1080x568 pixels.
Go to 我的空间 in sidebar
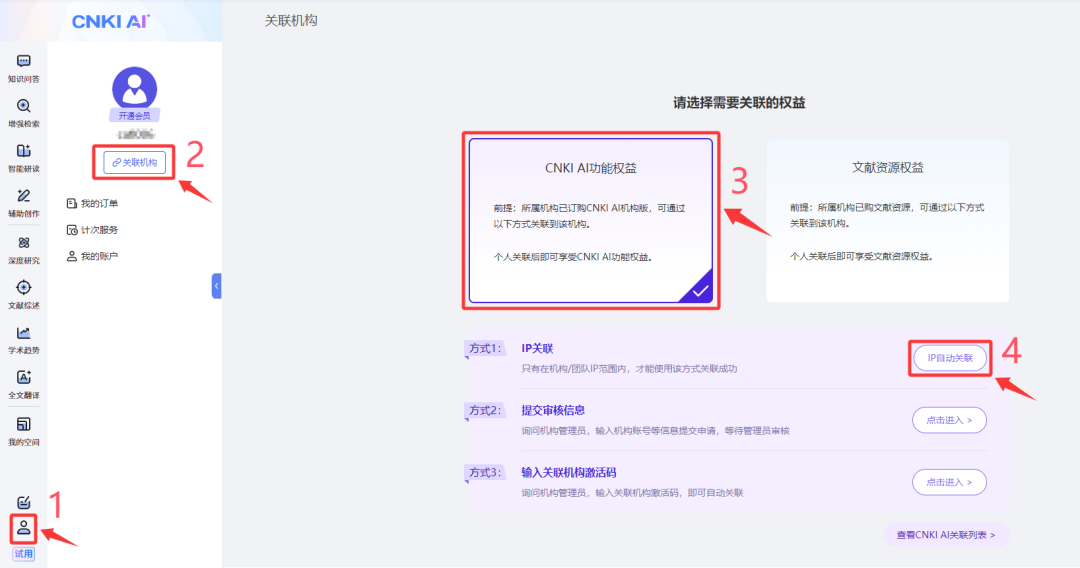pos(23,430)
